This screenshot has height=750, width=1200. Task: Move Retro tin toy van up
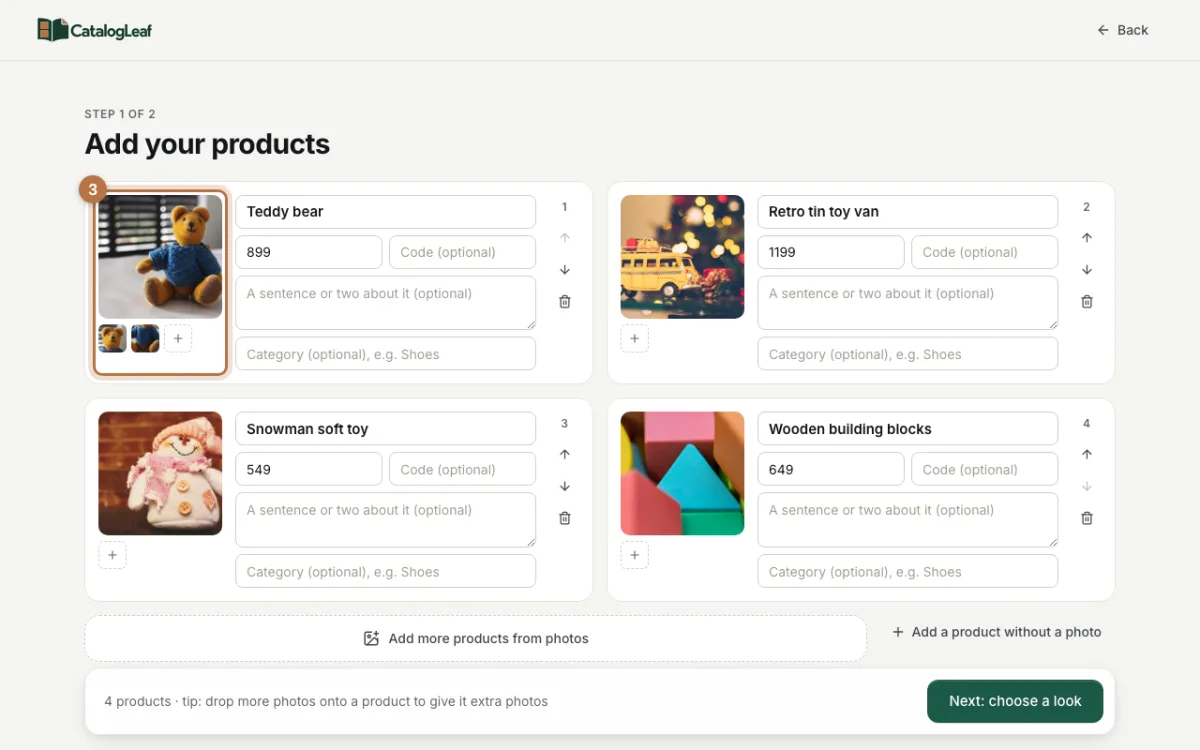point(1087,238)
